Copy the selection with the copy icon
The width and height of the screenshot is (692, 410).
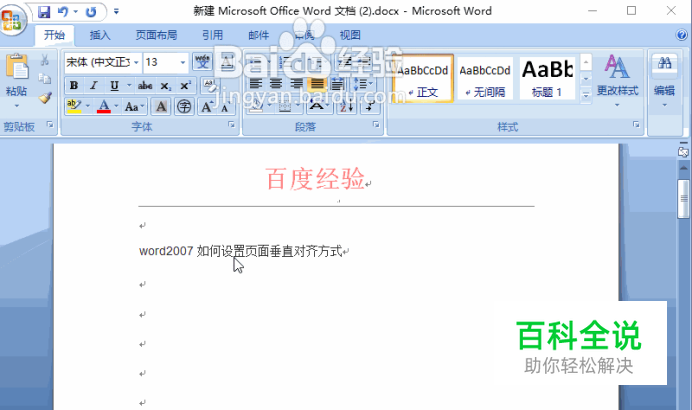45,79
